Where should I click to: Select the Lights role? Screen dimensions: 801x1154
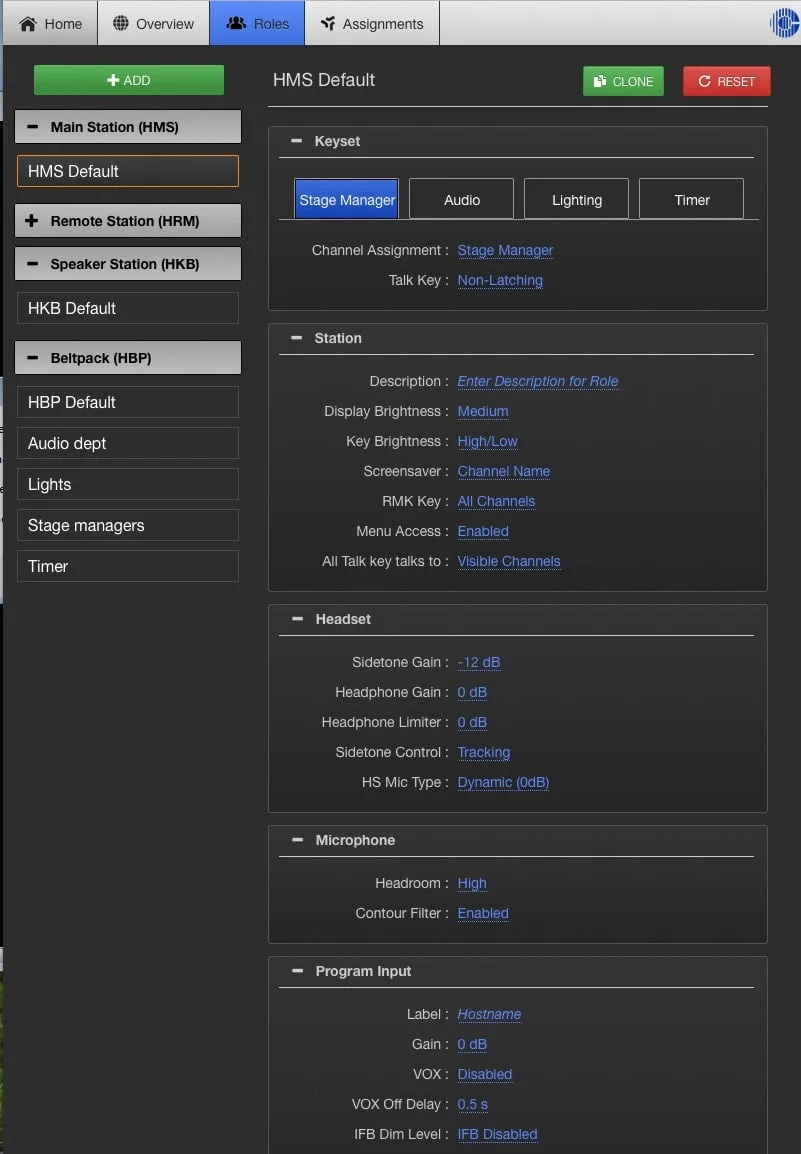pyautogui.click(x=128, y=484)
